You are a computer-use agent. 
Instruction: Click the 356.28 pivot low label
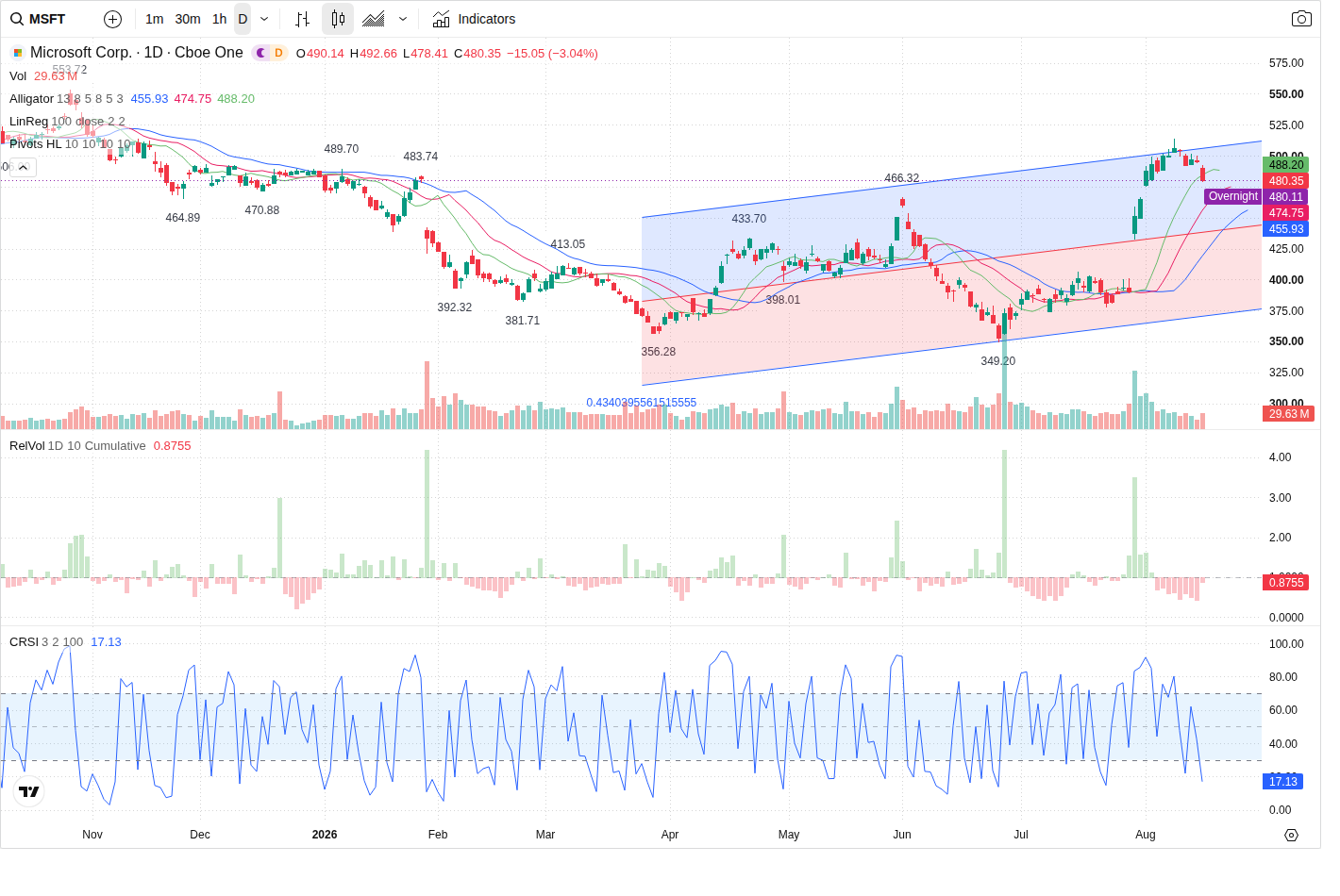click(659, 352)
